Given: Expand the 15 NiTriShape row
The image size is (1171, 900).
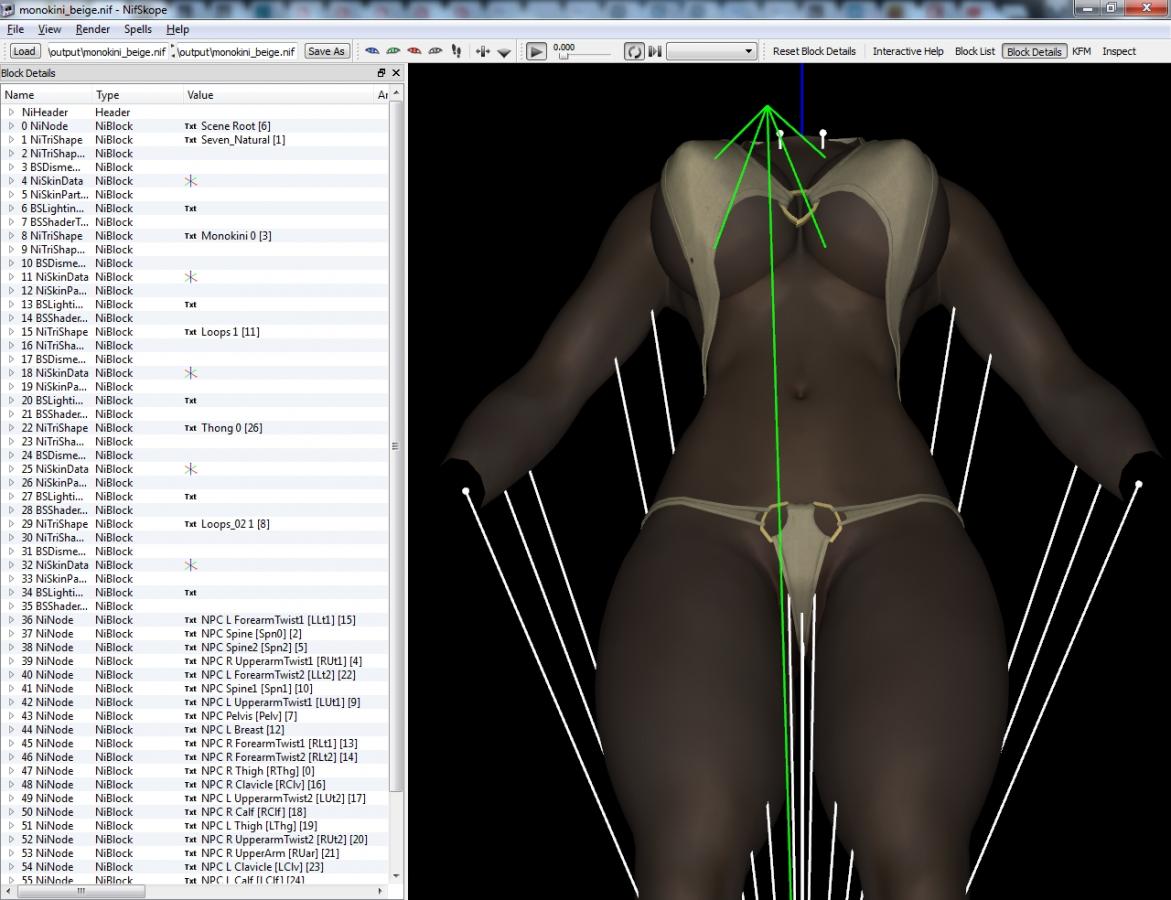Looking at the screenshot, I should coord(11,332).
